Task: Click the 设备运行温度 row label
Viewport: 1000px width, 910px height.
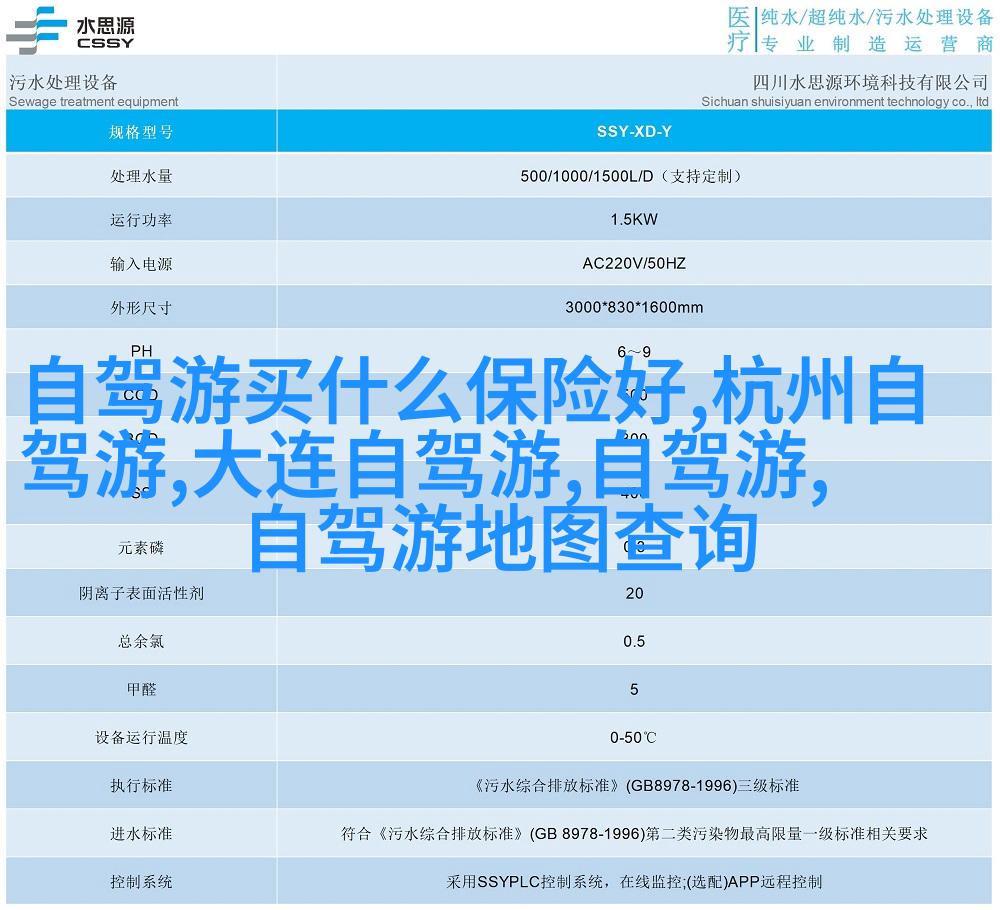Action: point(141,738)
